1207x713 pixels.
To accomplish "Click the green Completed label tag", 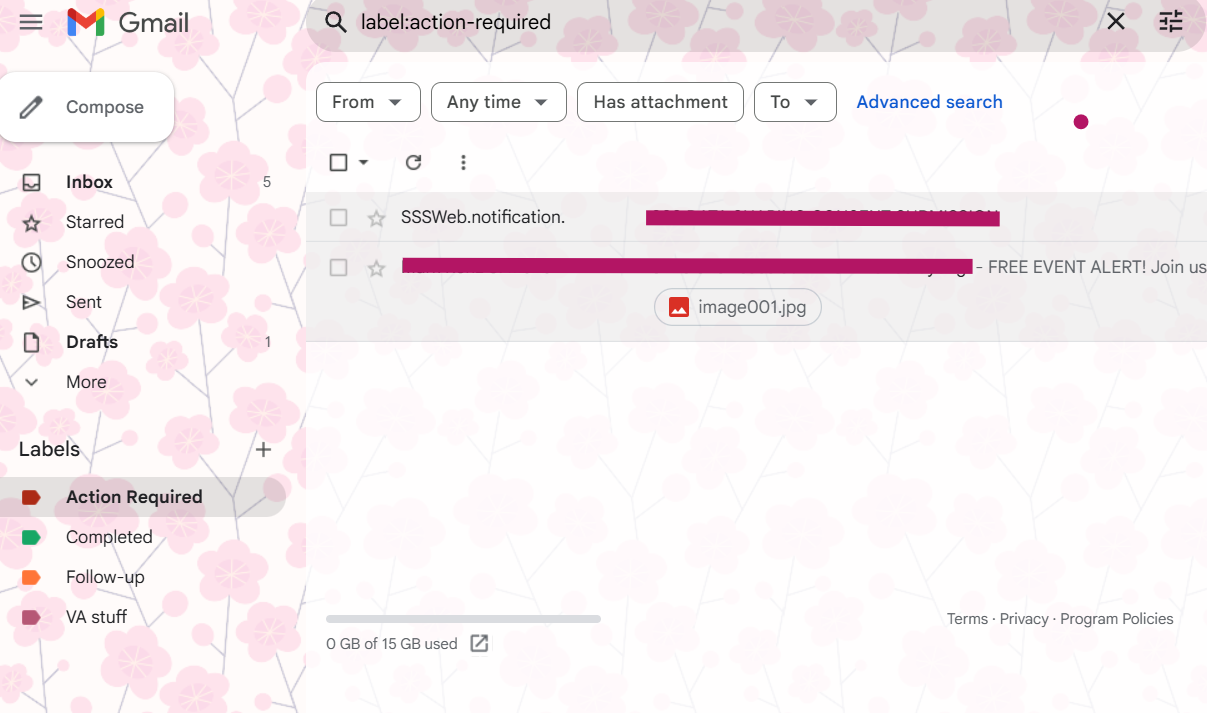I will [x=31, y=537].
